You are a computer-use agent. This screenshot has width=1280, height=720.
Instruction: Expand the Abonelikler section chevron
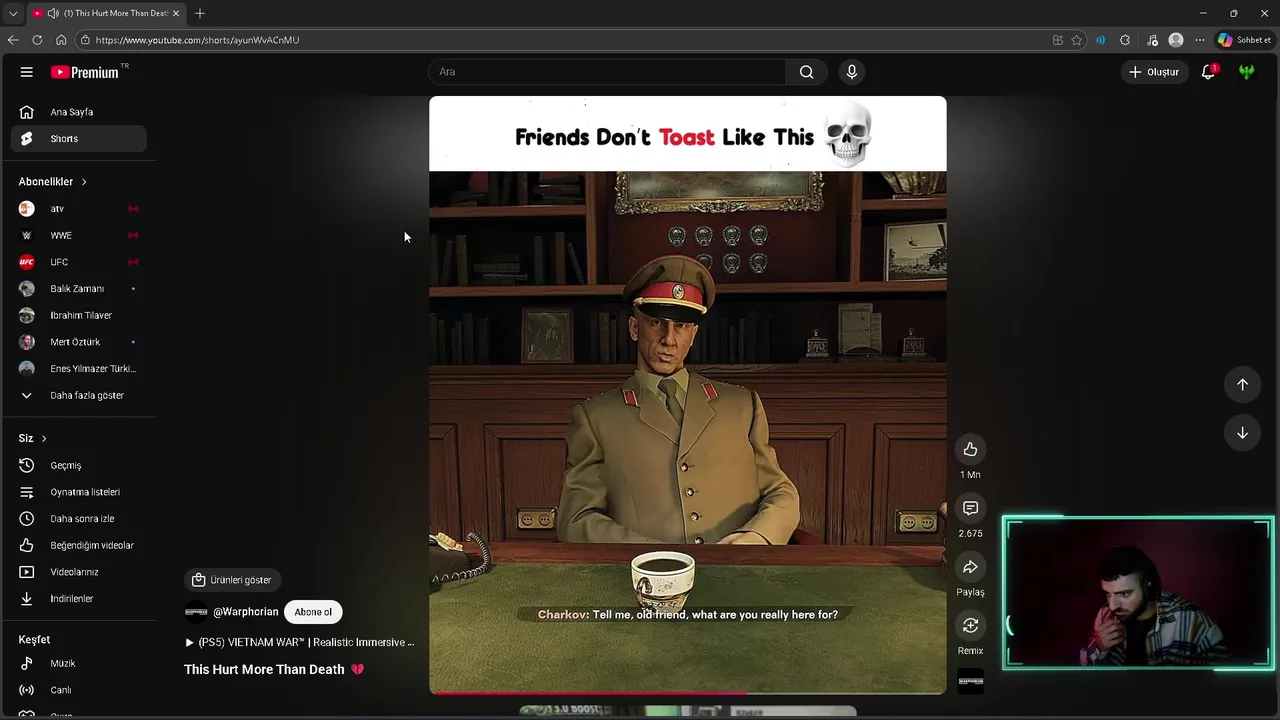click(x=84, y=182)
